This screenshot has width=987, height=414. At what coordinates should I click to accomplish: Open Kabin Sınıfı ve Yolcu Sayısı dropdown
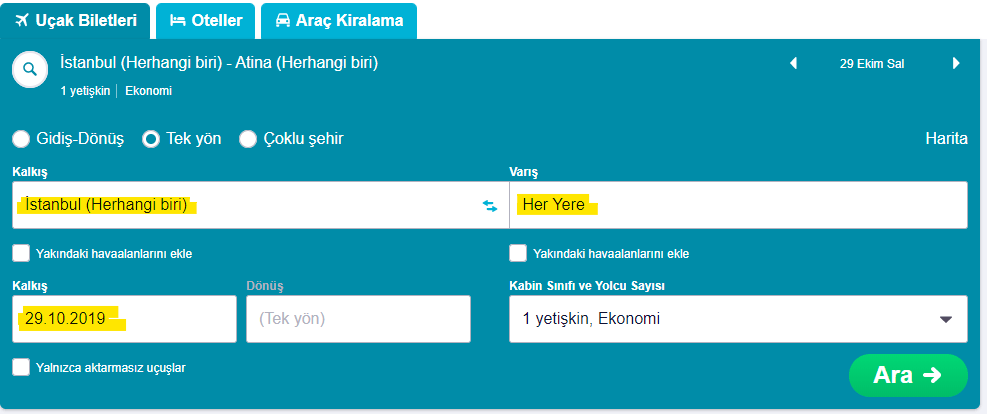coord(738,319)
